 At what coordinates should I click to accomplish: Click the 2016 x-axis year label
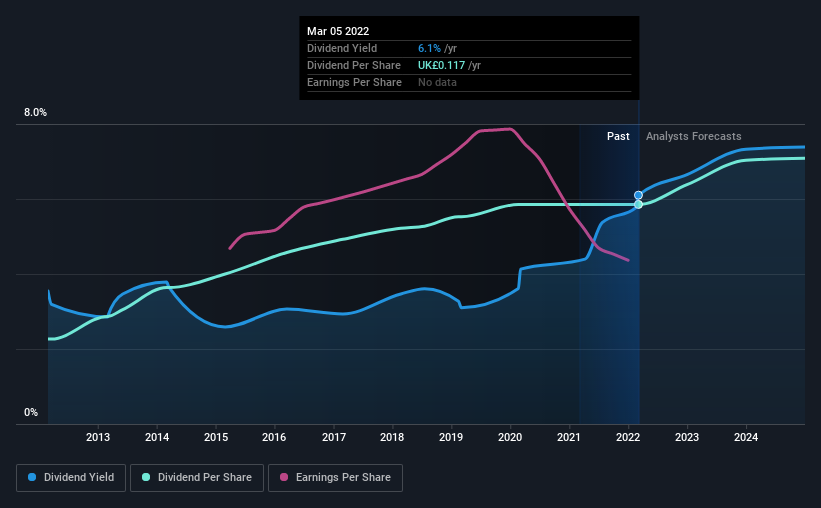274,437
